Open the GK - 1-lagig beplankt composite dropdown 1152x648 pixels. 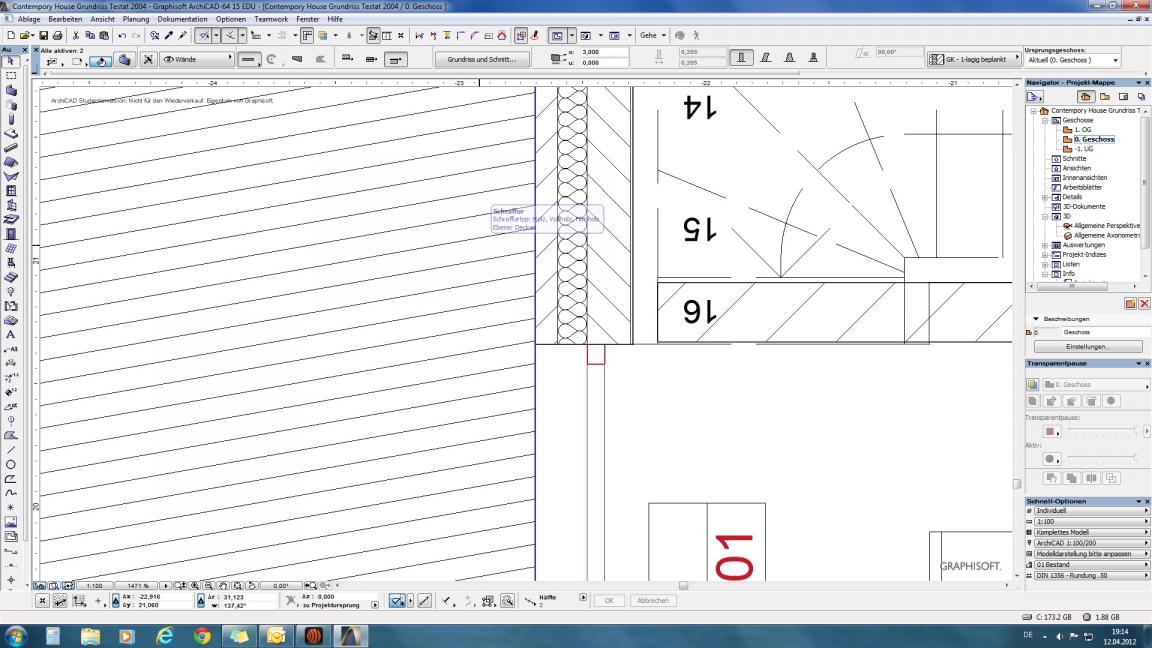(x=973, y=60)
